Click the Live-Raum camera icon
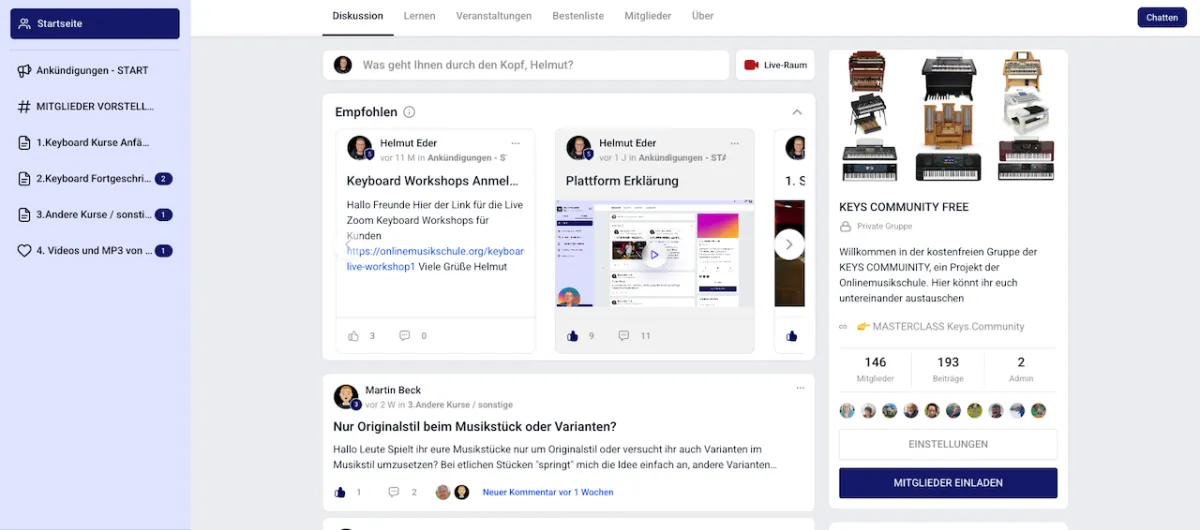Screen dimensions: 1200x530 click(x=752, y=65)
